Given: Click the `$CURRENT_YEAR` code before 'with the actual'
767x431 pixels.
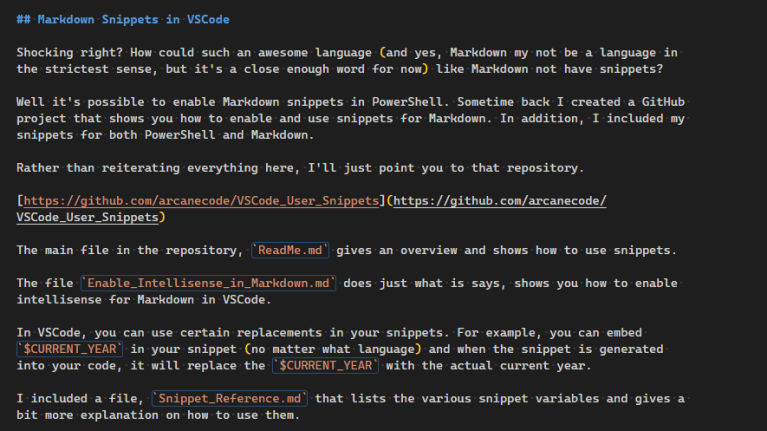Looking at the screenshot, I should 325,365.
